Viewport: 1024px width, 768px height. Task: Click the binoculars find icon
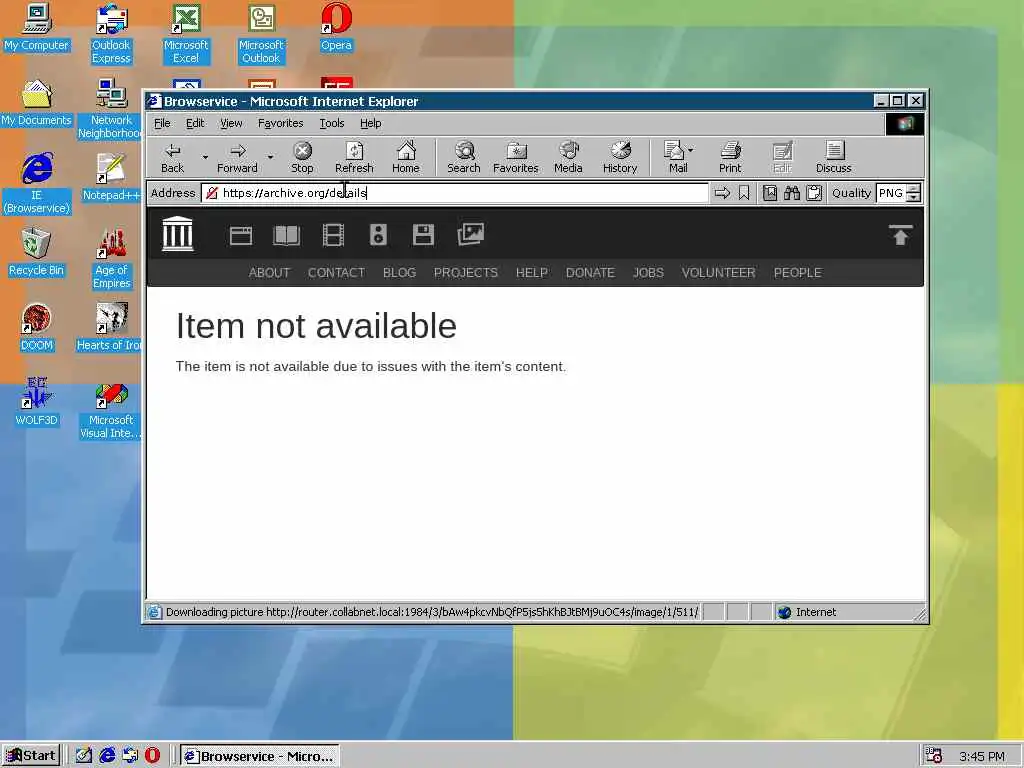[792, 193]
